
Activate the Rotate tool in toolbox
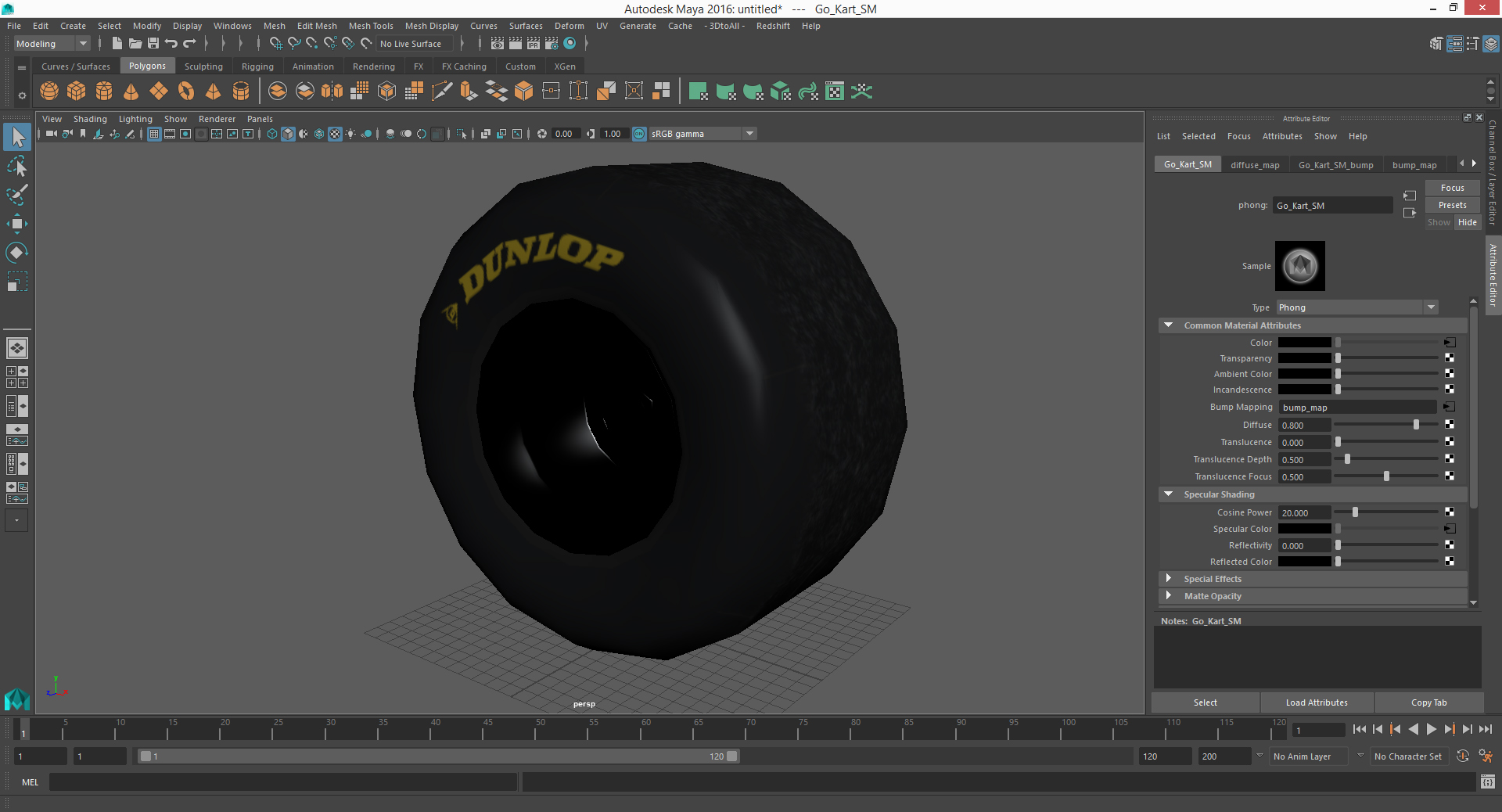[17, 253]
